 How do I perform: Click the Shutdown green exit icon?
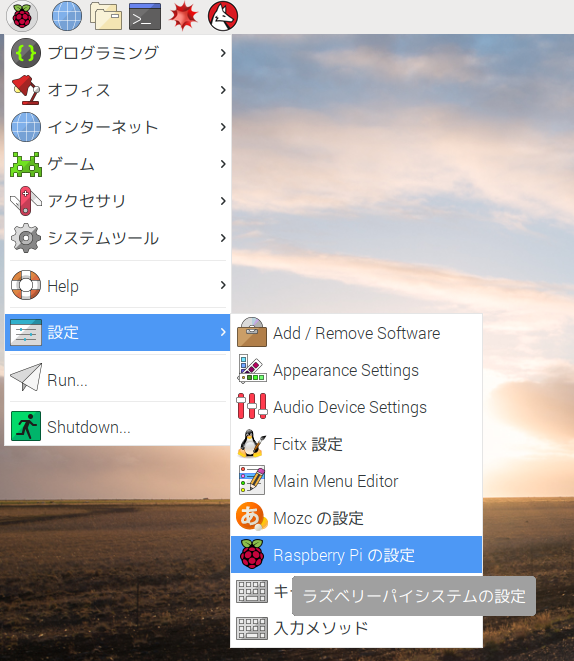pos(26,426)
